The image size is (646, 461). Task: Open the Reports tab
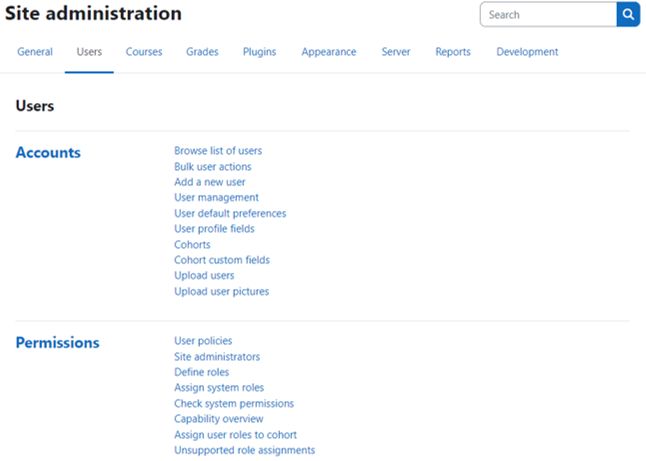click(x=453, y=52)
